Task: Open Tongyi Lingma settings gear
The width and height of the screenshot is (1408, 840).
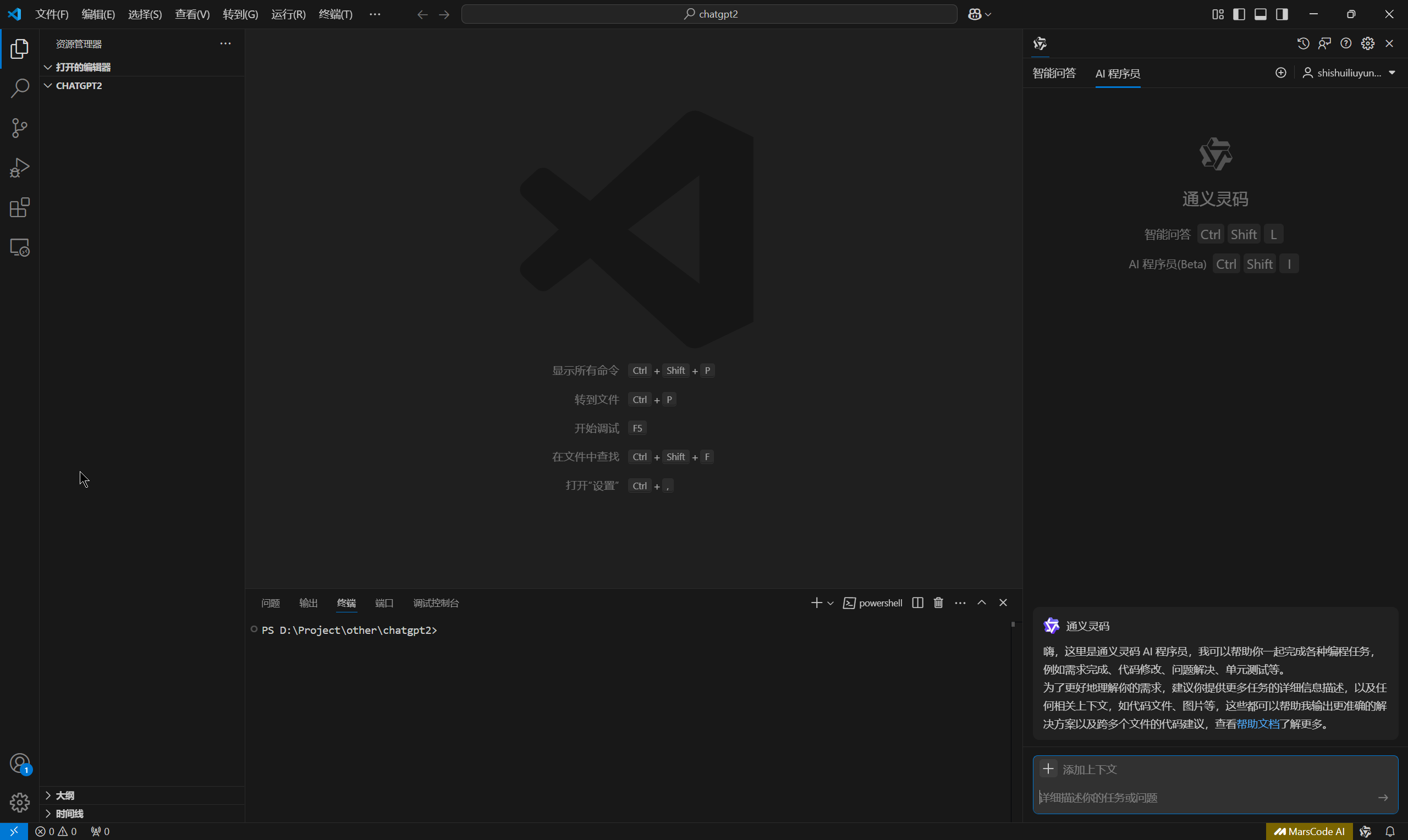Action: 1367,43
